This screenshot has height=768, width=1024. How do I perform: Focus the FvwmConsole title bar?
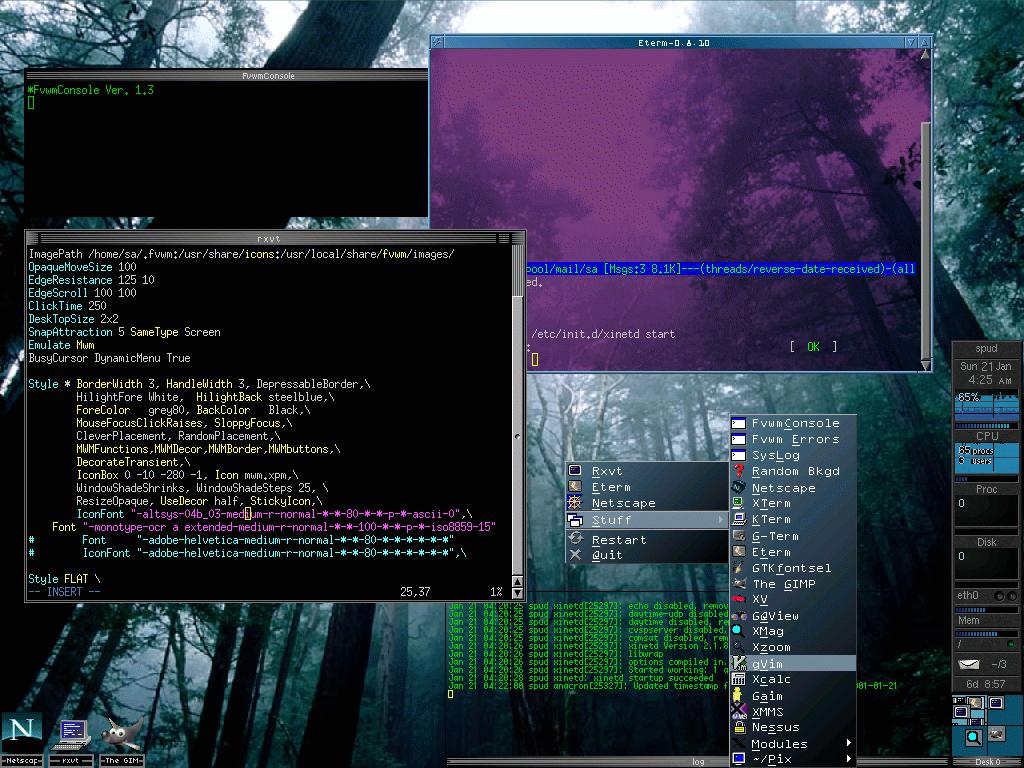click(227, 76)
